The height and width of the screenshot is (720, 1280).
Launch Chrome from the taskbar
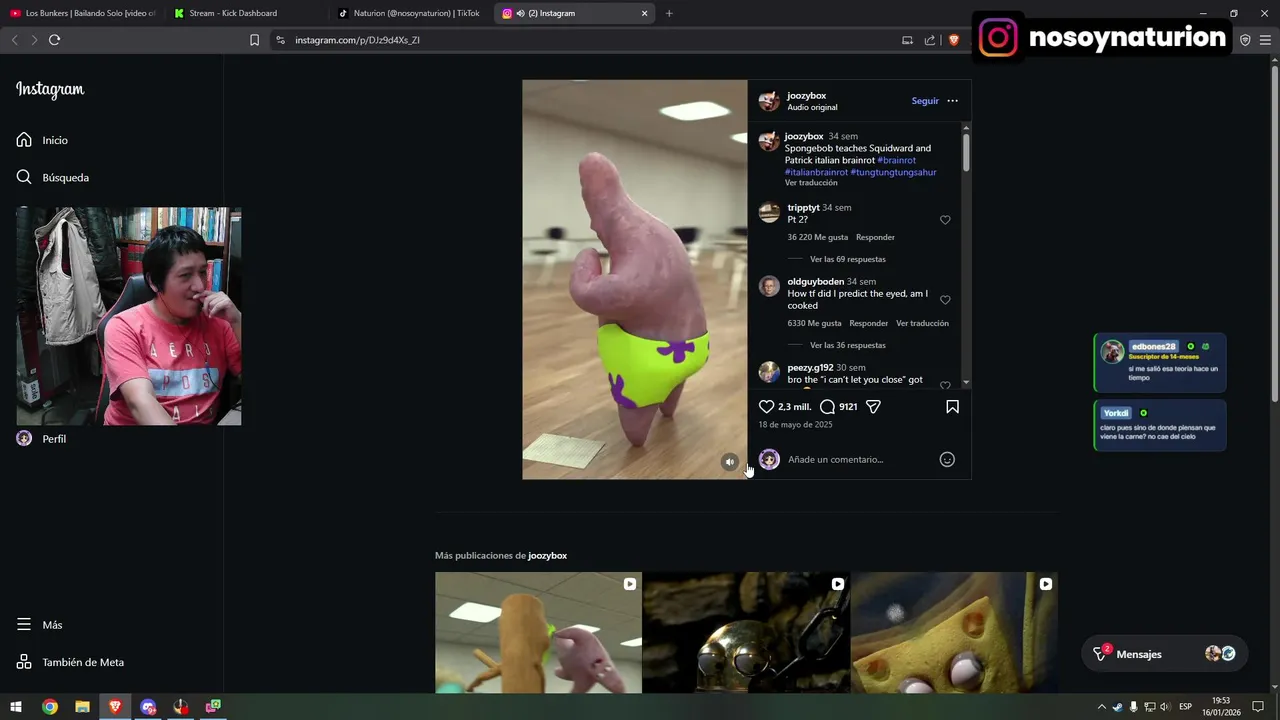[49, 707]
